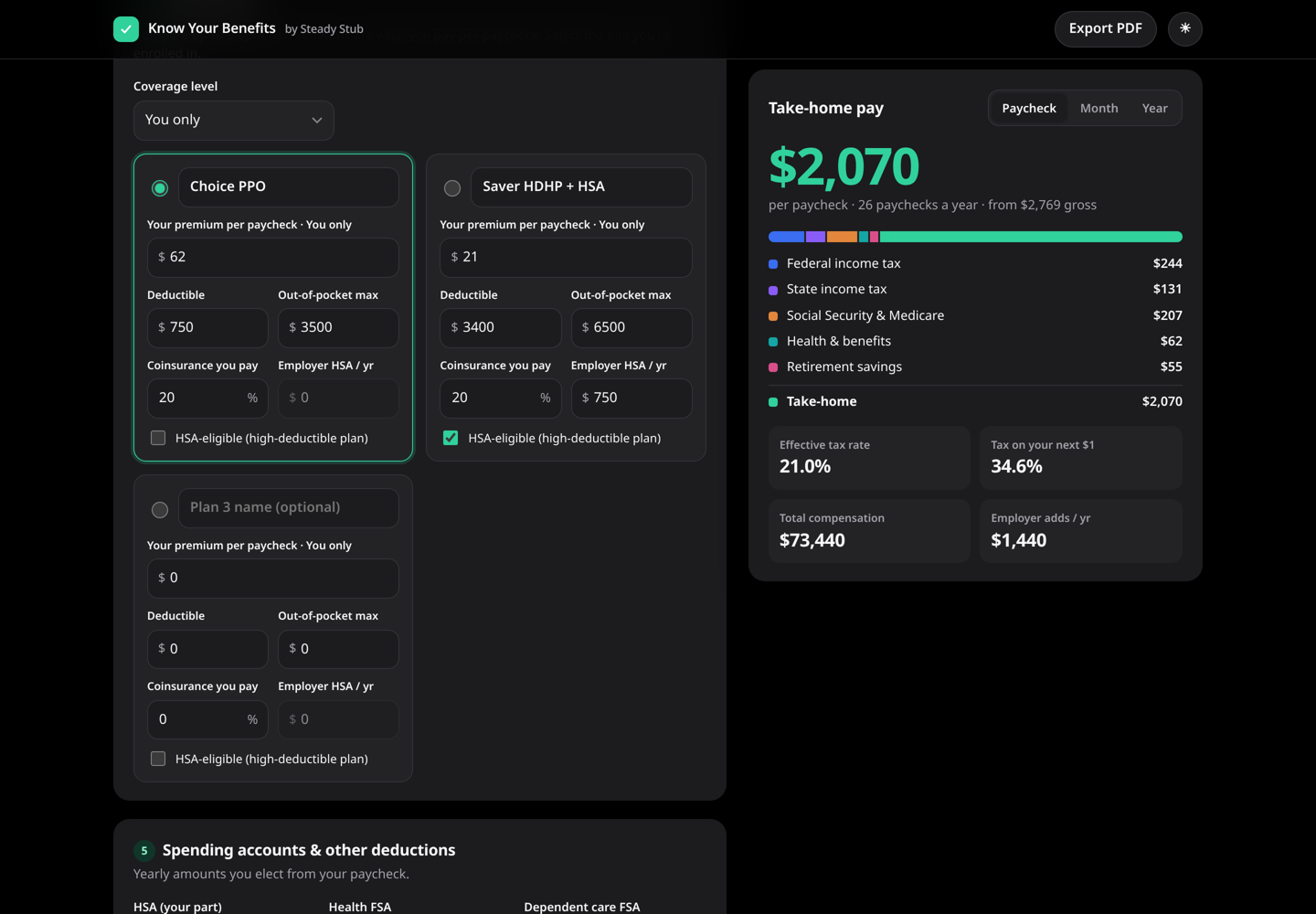1316x914 pixels.
Task: Edit Plan 3 deductible field
Action: tap(207, 649)
